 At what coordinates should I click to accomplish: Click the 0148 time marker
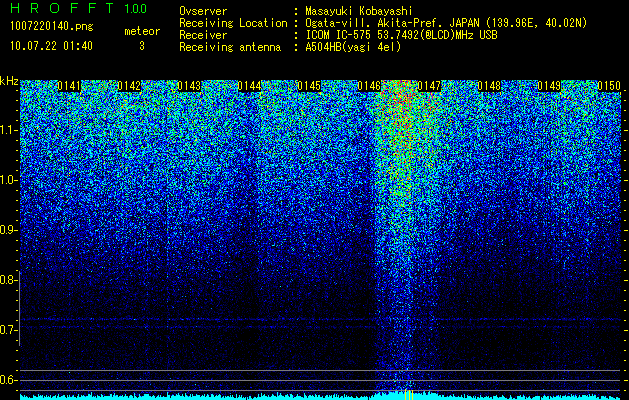tap(489, 86)
